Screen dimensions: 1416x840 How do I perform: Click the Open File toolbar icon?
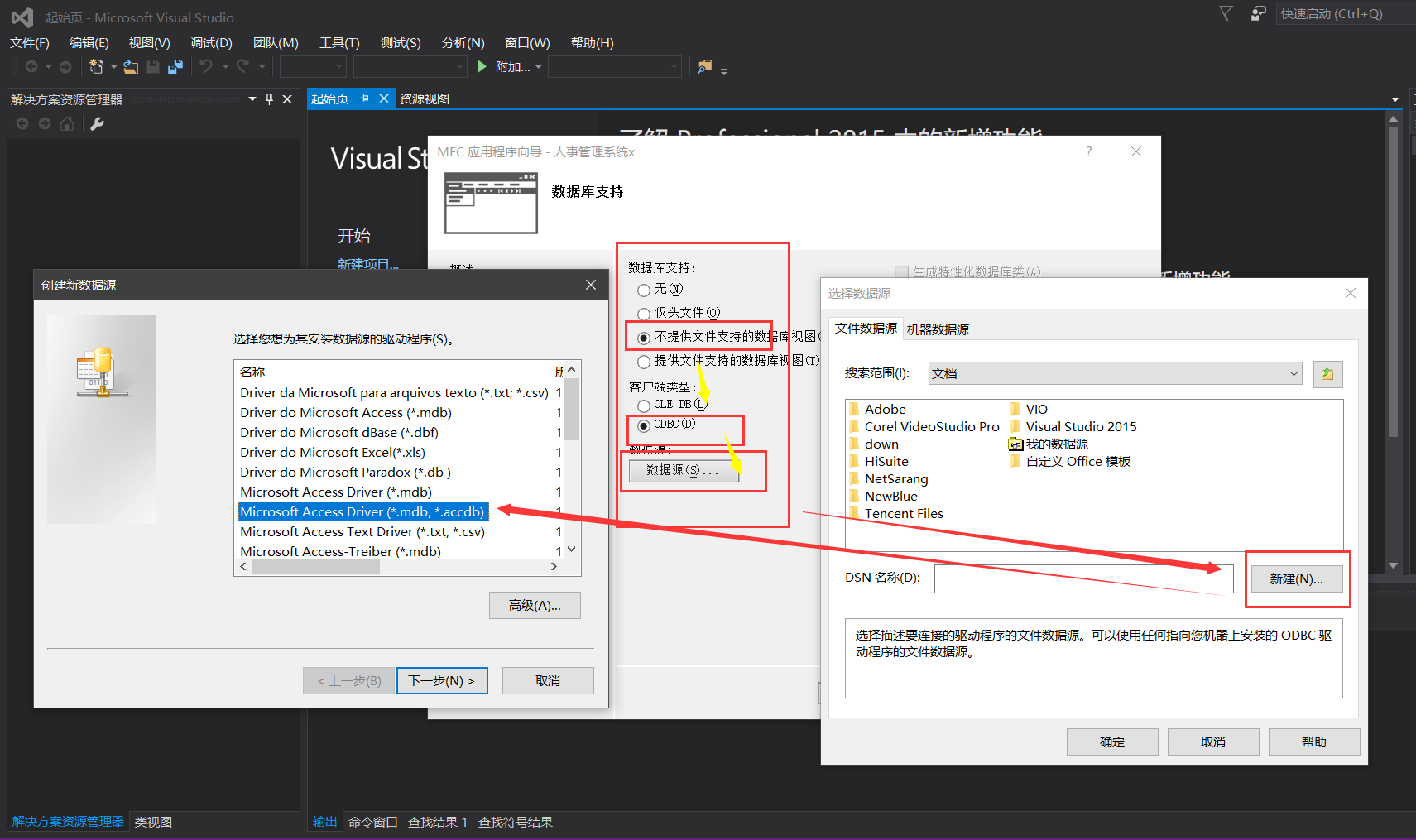(x=131, y=67)
